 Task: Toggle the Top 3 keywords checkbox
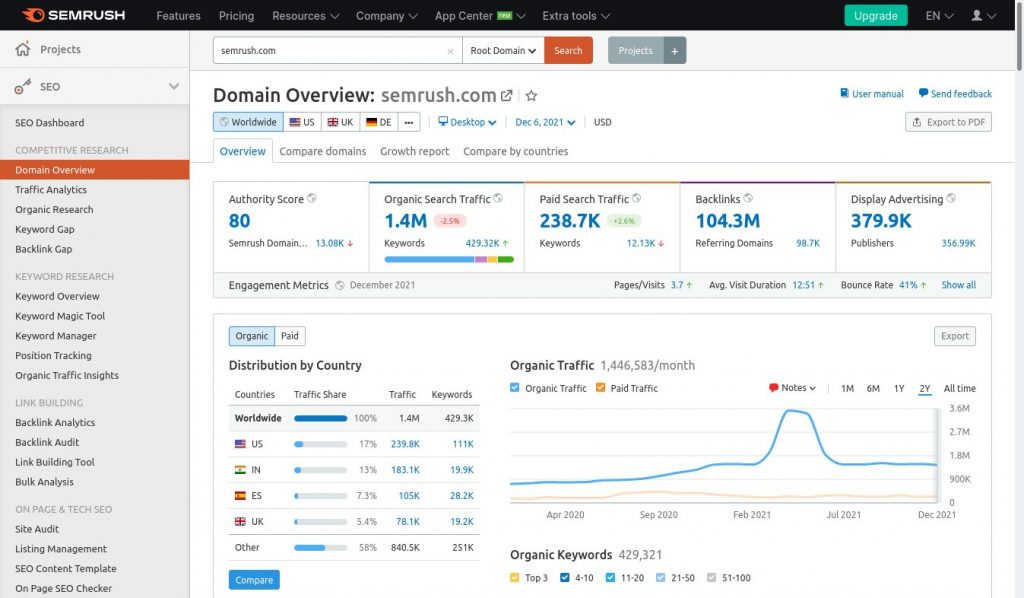pyautogui.click(x=515, y=578)
